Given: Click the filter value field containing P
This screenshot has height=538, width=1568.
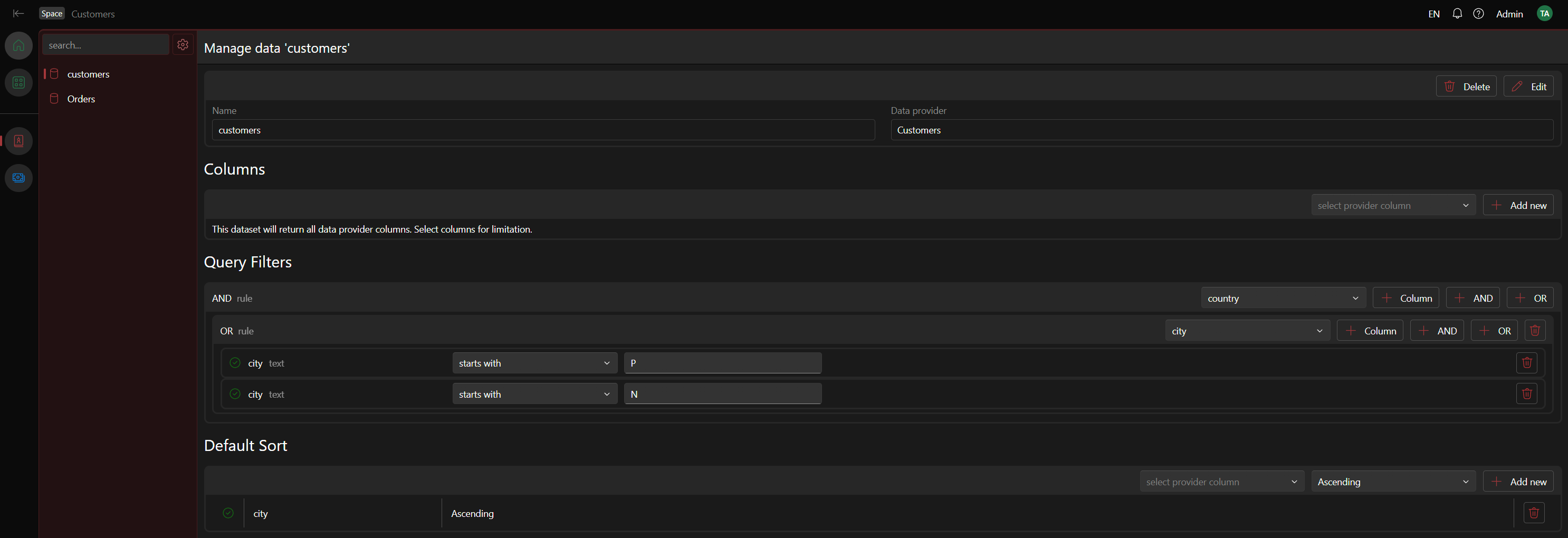Looking at the screenshot, I should pyautogui.click(x=722, y=363).
